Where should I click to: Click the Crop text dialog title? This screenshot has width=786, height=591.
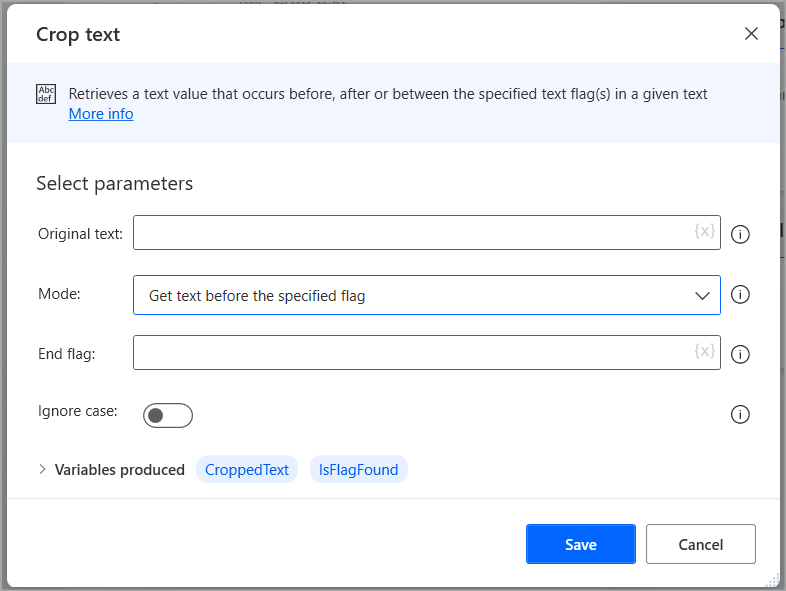(78, 35)
